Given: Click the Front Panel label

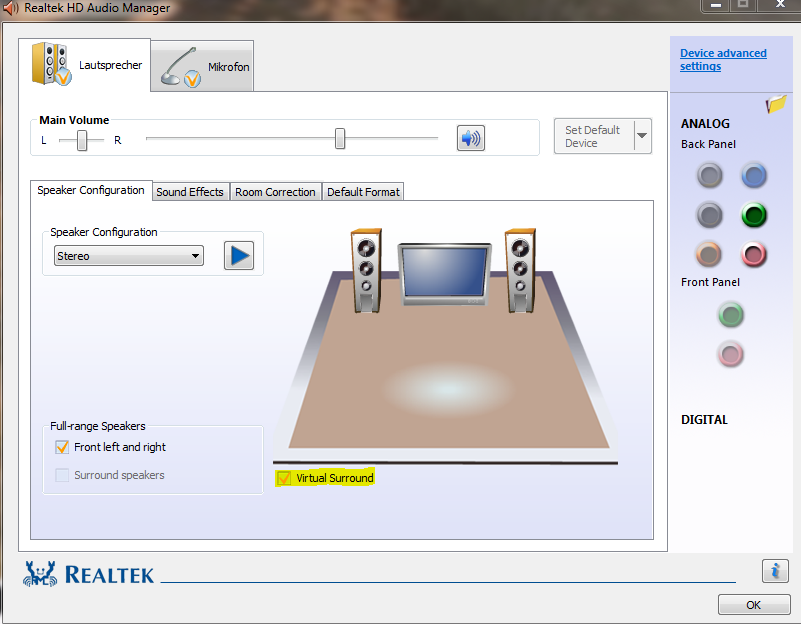Looking at the screenshot, I should (710, 282).
